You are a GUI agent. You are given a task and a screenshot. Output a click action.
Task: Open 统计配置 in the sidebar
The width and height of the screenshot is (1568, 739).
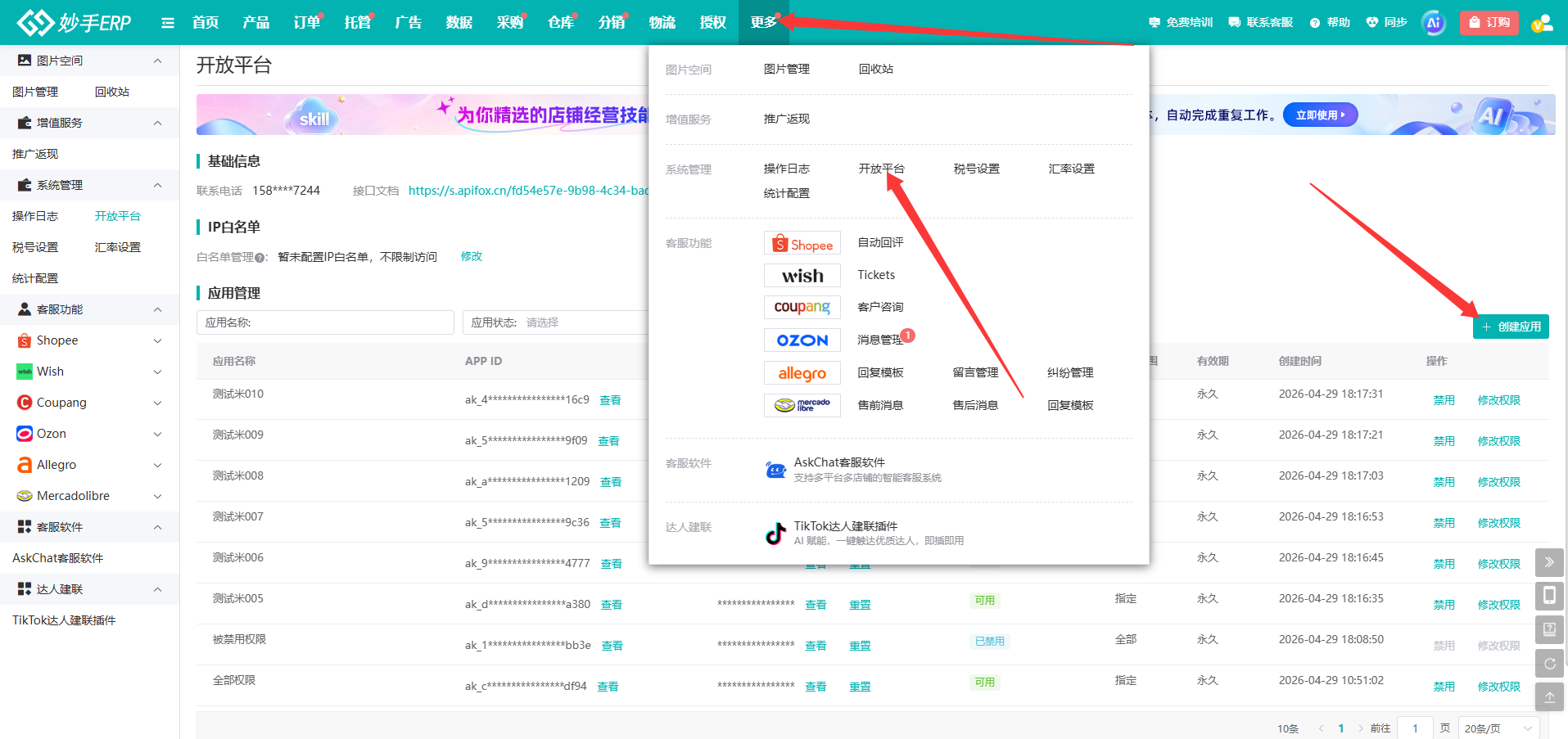35,278
